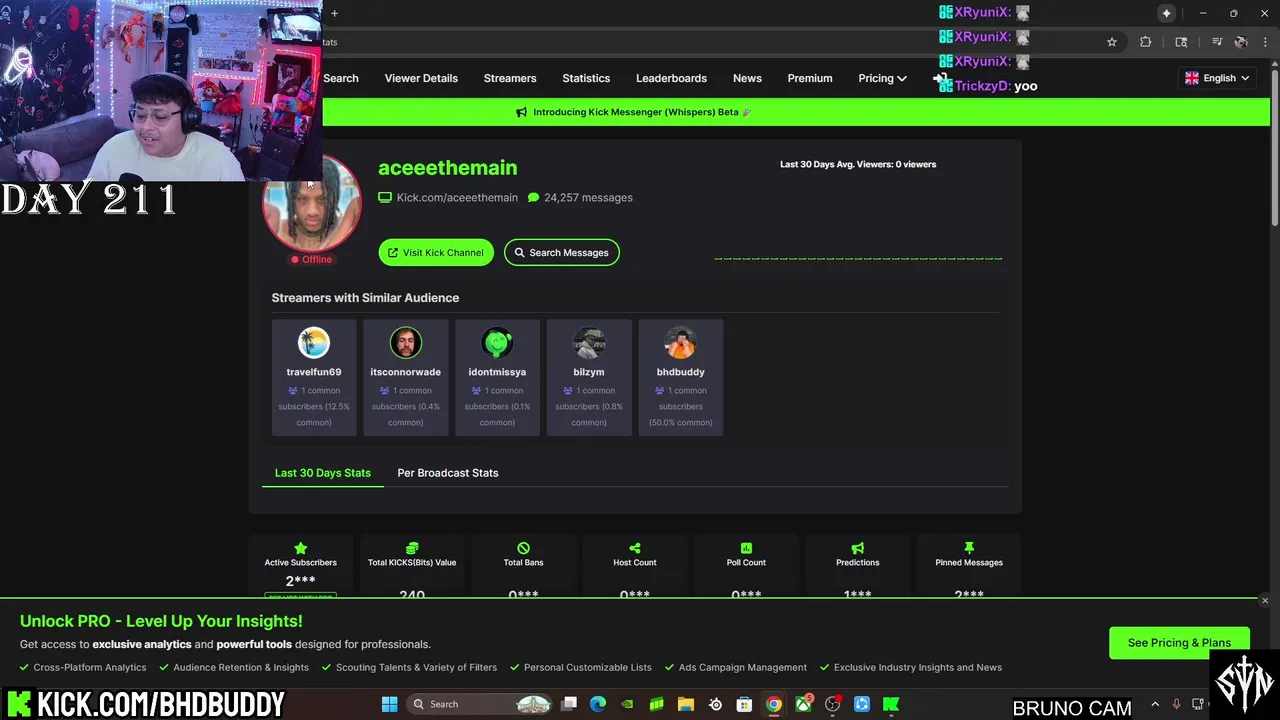
Task: Open Task View from the taskbar
Action: coord(569,704)
